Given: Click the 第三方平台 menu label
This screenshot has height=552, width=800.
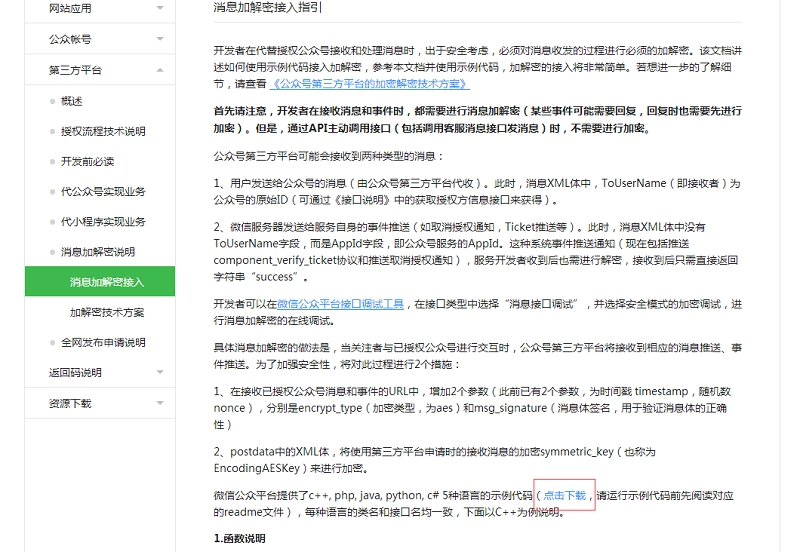Looking at the screenshot, I should click(x=76, y=70).
